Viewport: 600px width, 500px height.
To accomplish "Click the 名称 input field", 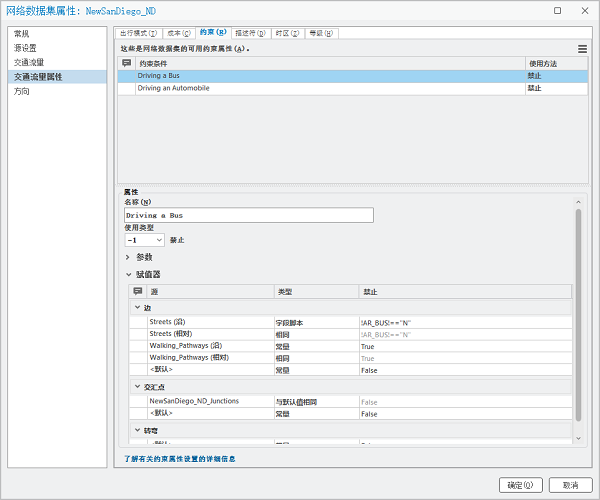I will point(248,215).
